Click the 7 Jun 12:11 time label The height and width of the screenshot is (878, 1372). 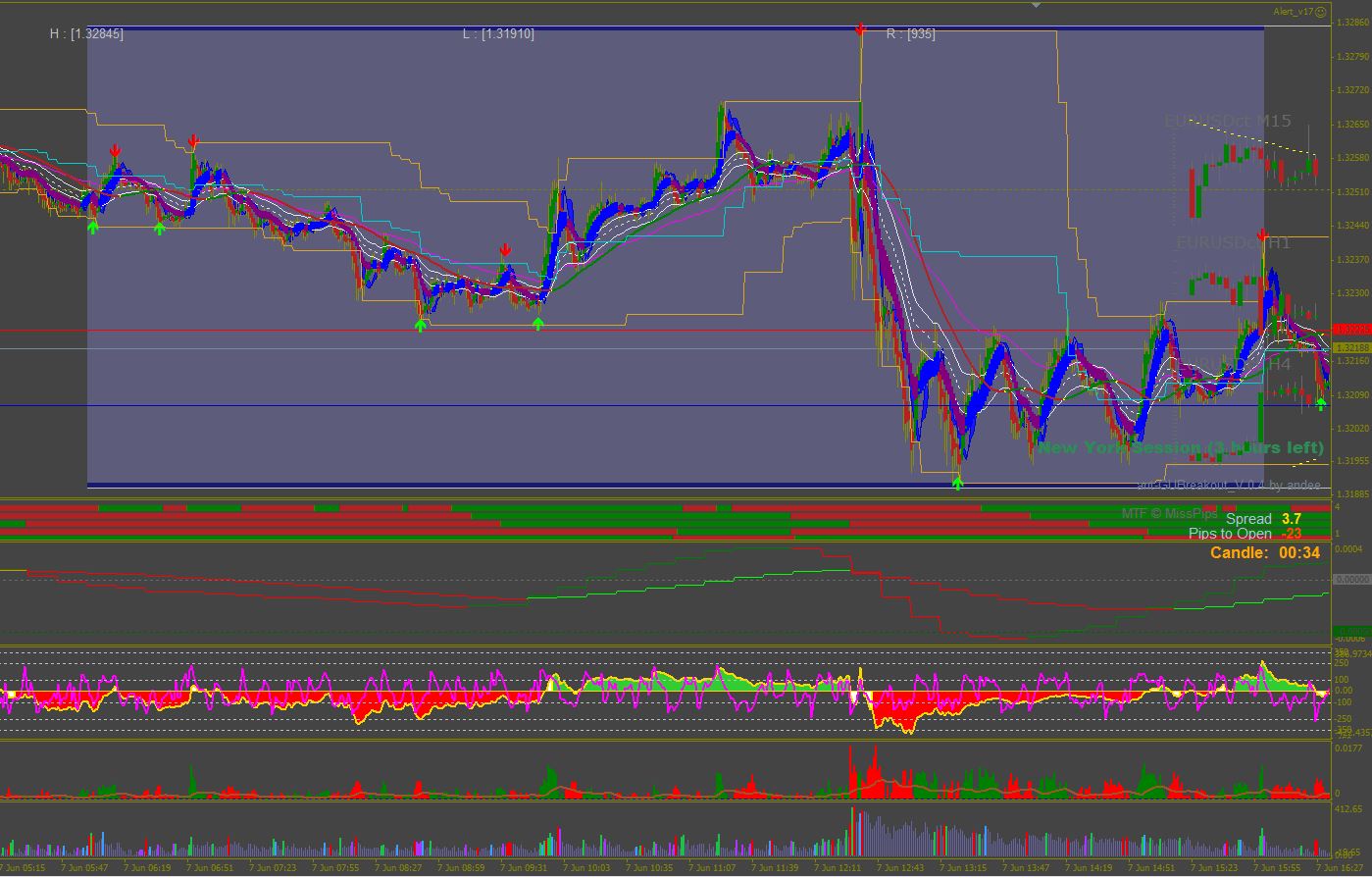click(838, 868)
